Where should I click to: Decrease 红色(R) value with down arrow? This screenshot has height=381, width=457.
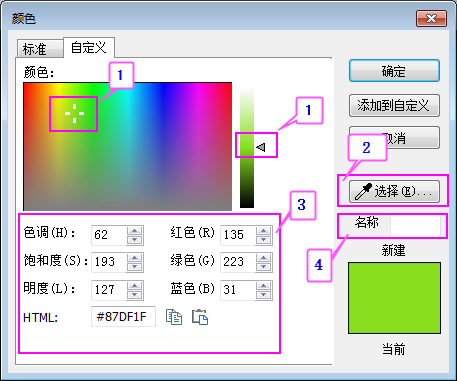tap(264, 240)
